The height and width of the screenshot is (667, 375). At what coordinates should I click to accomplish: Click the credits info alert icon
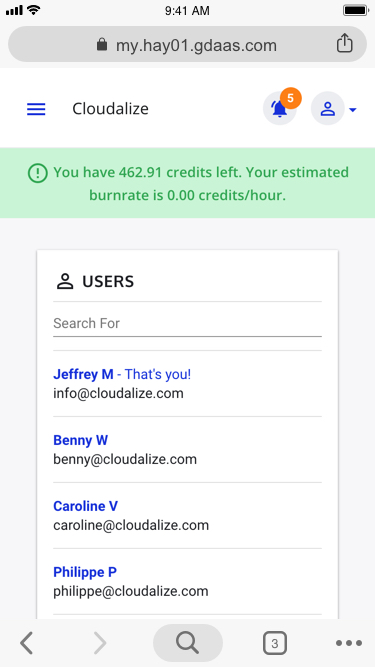tap(38, 174)
